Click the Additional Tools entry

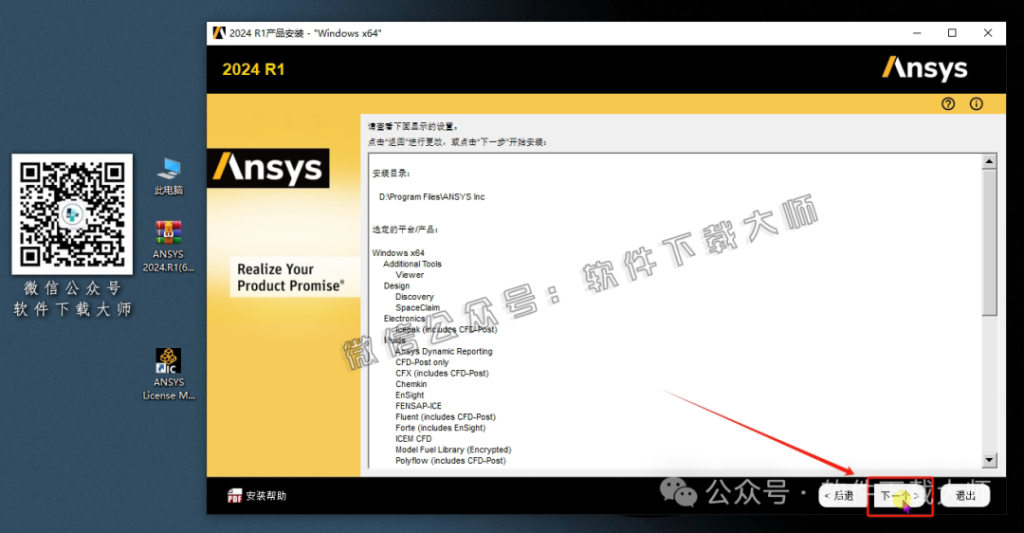coord(412,264)
